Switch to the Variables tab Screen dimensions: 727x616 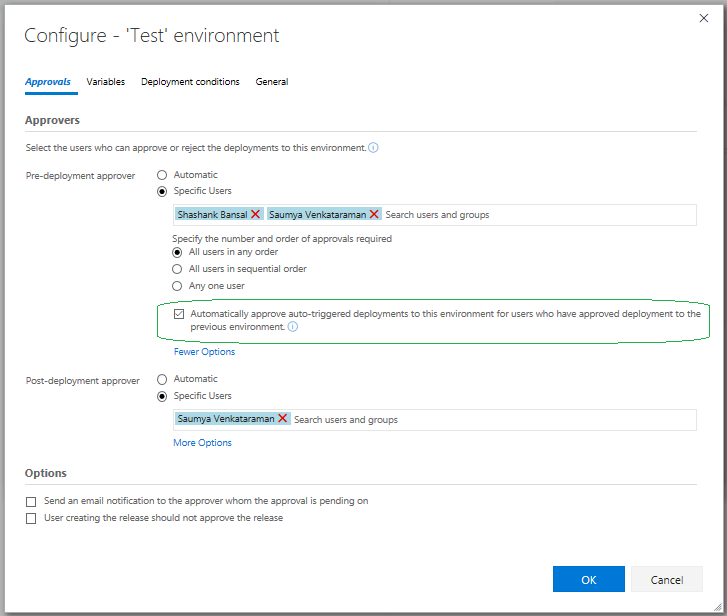click(105, 82)
